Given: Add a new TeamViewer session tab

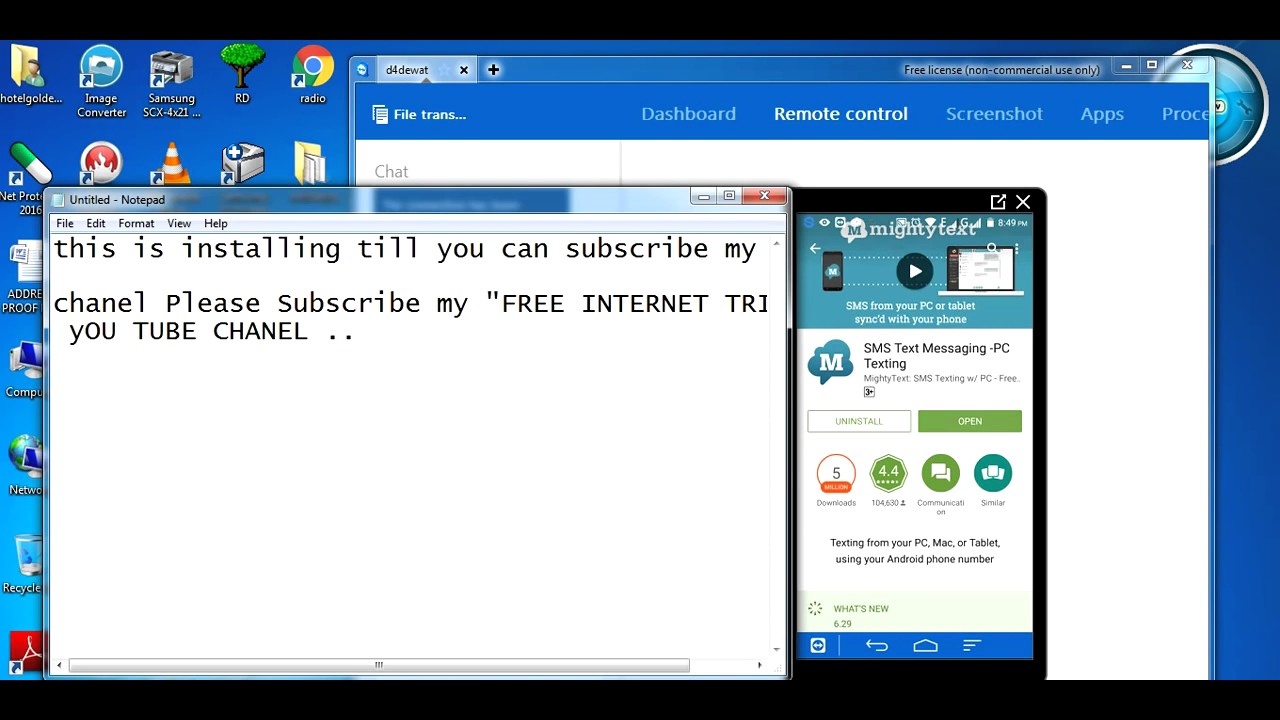Looking at the screenshot, I should 493,70.
